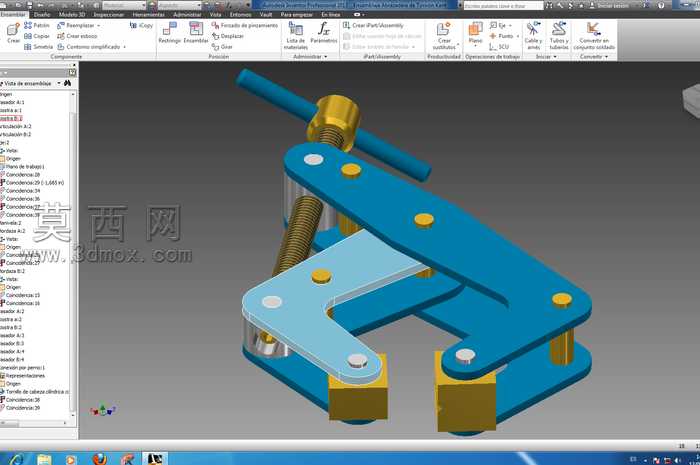Click the help question mark icon in title bar
Viewport: 700px width, 465px height.
tap(661, 5)
